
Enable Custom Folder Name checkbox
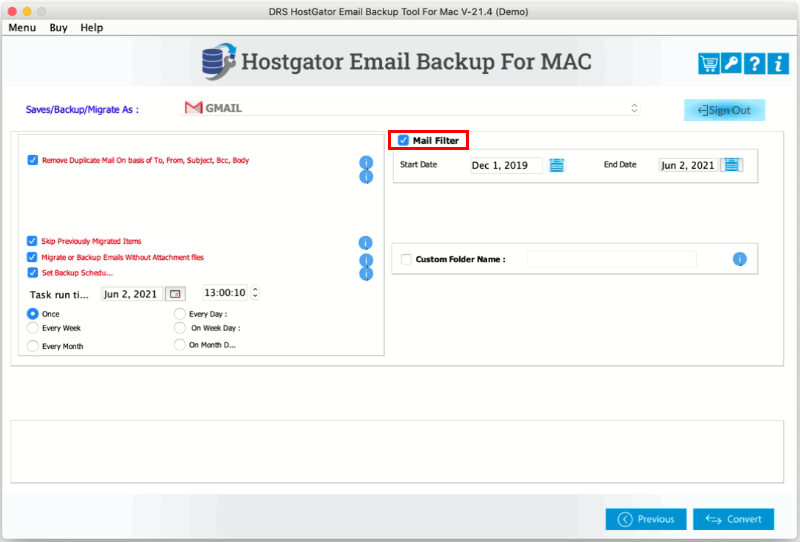point(406,259)
